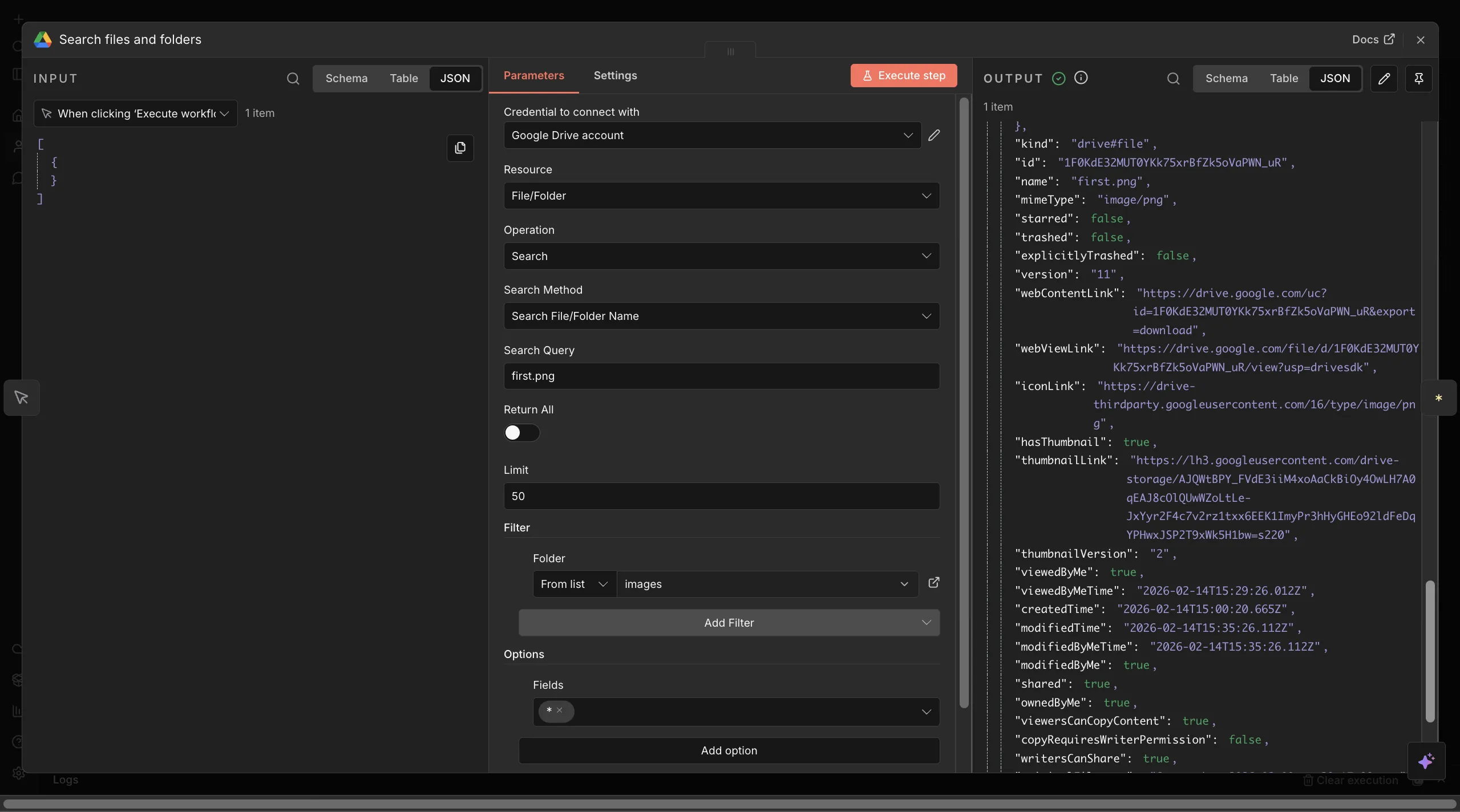The width and height of the screenshot is (1460, 812).
Task: Select the Parameters tab
Action: [533, 76]
